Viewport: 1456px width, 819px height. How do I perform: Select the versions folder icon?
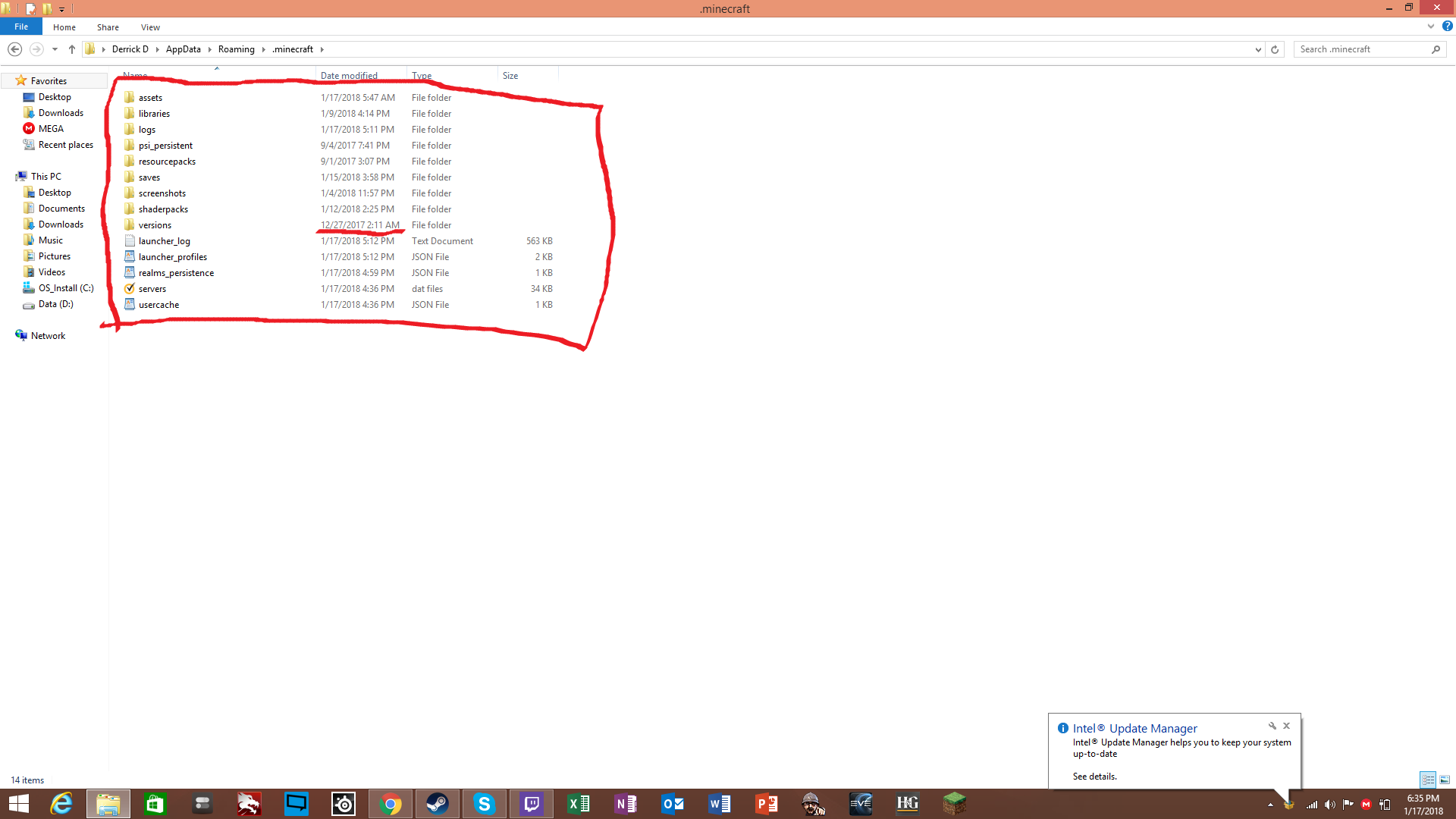130,225
